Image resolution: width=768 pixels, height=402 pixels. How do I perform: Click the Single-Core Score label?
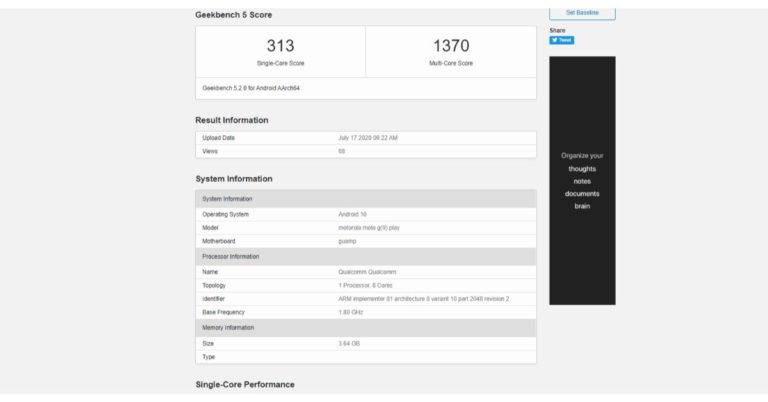[x=280, y=63]
